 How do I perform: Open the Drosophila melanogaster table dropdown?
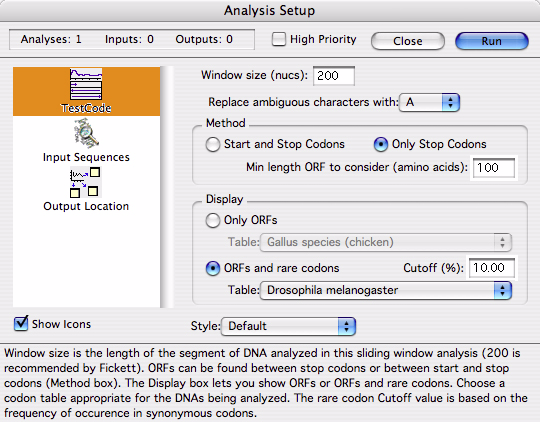point(386,290)
